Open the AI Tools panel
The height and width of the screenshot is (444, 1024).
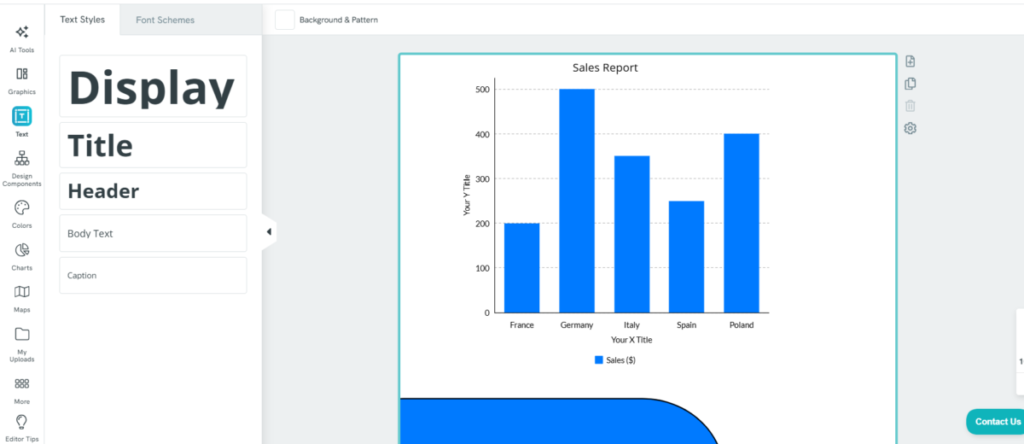(x=21, y=37)
